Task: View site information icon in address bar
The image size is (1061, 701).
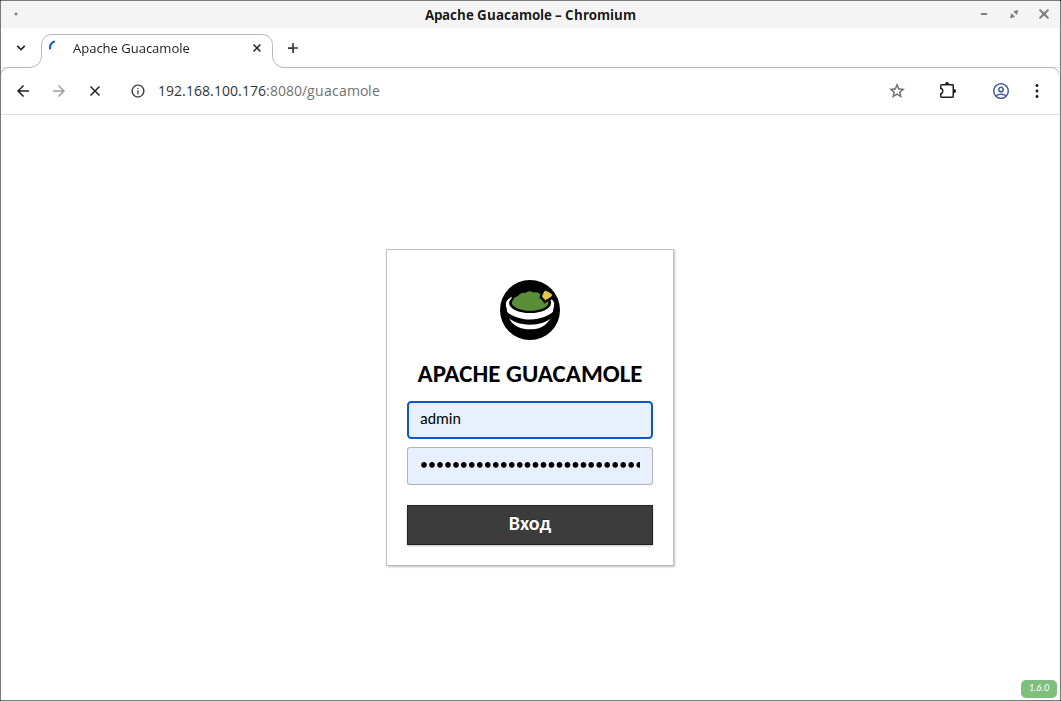Action: (x=139, y=91)
